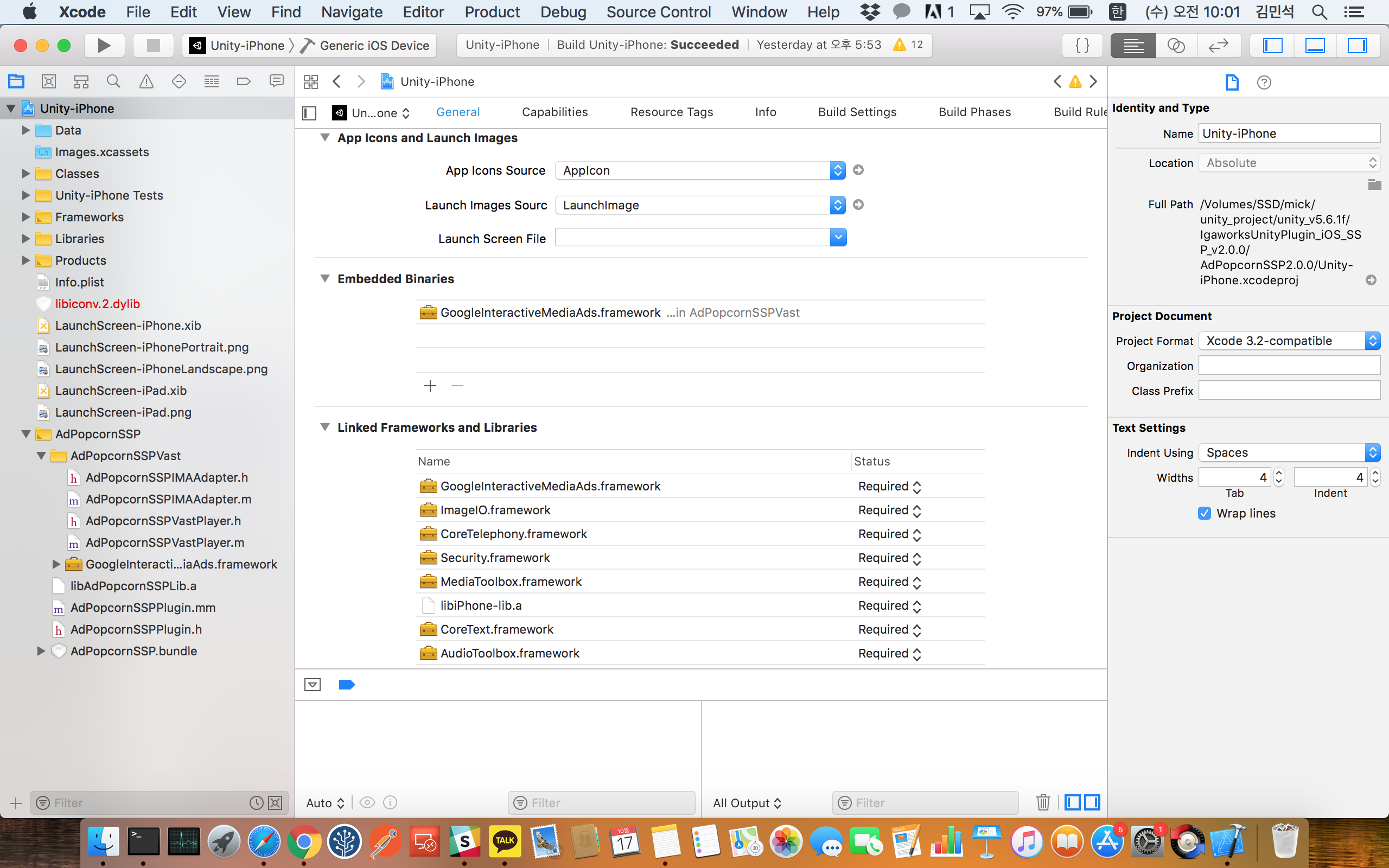
Task: Open the Project navigator
Action: tap(16, 81)
